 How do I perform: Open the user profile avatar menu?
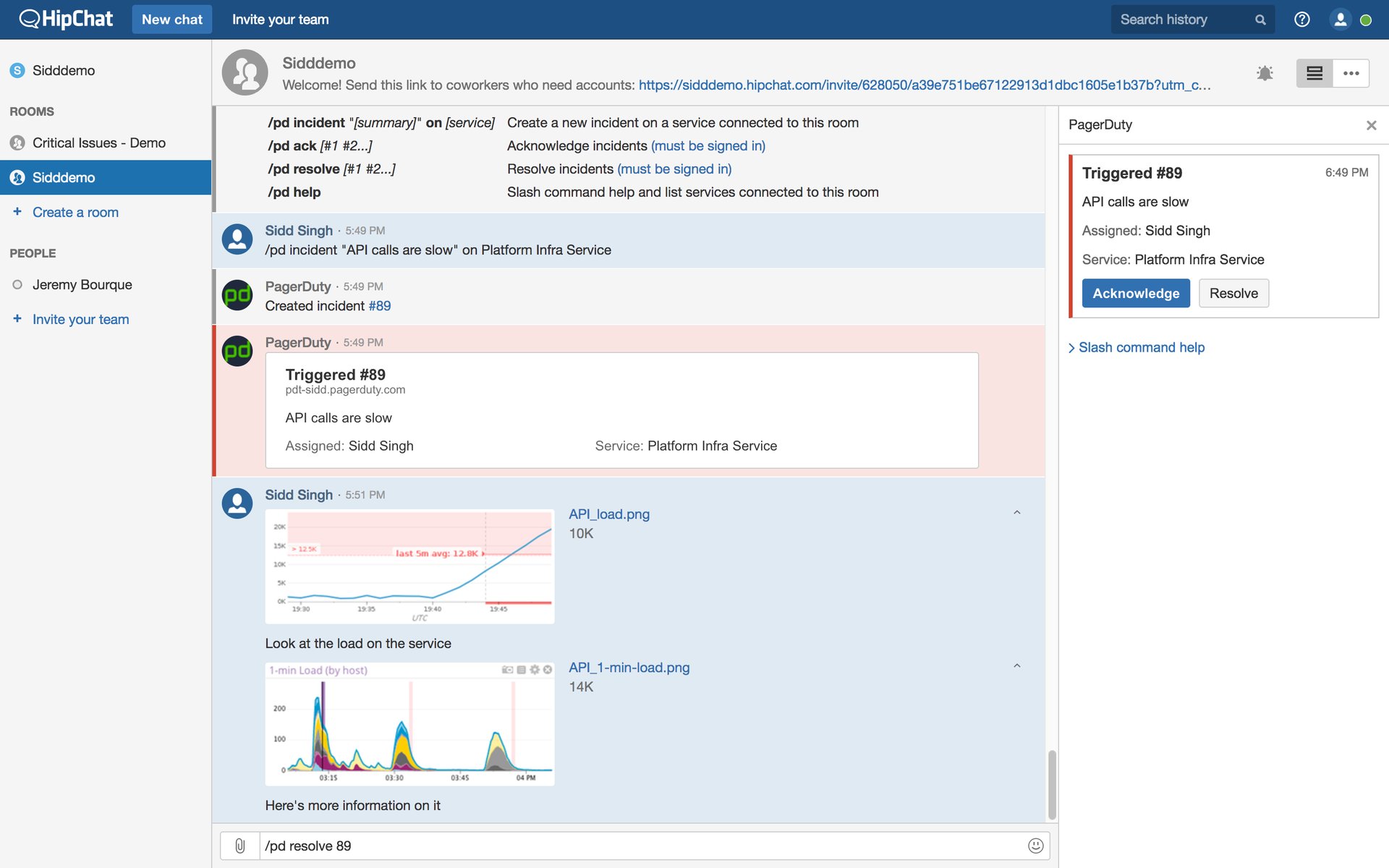point(1340,20)
